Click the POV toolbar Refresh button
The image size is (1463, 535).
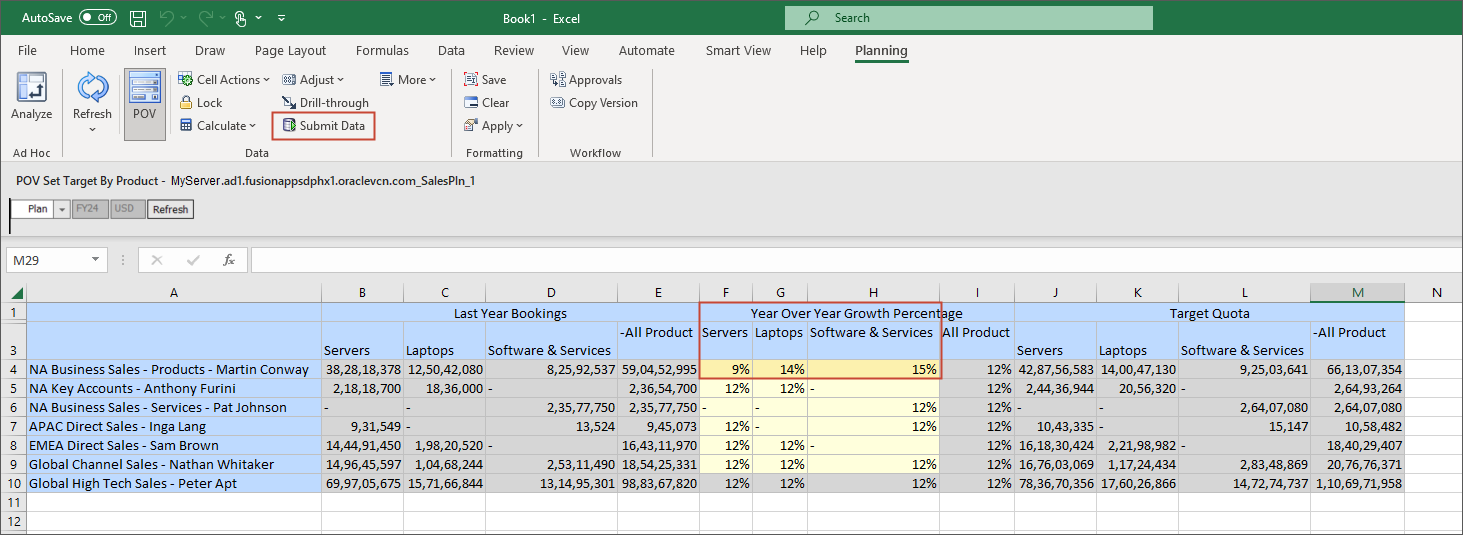coord(170,209)
